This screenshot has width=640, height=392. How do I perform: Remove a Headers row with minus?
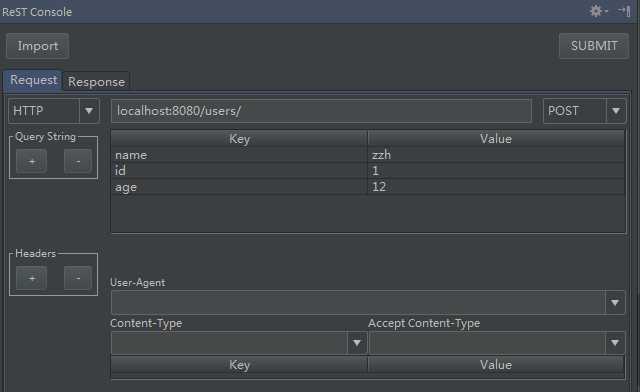pos(78,278)
